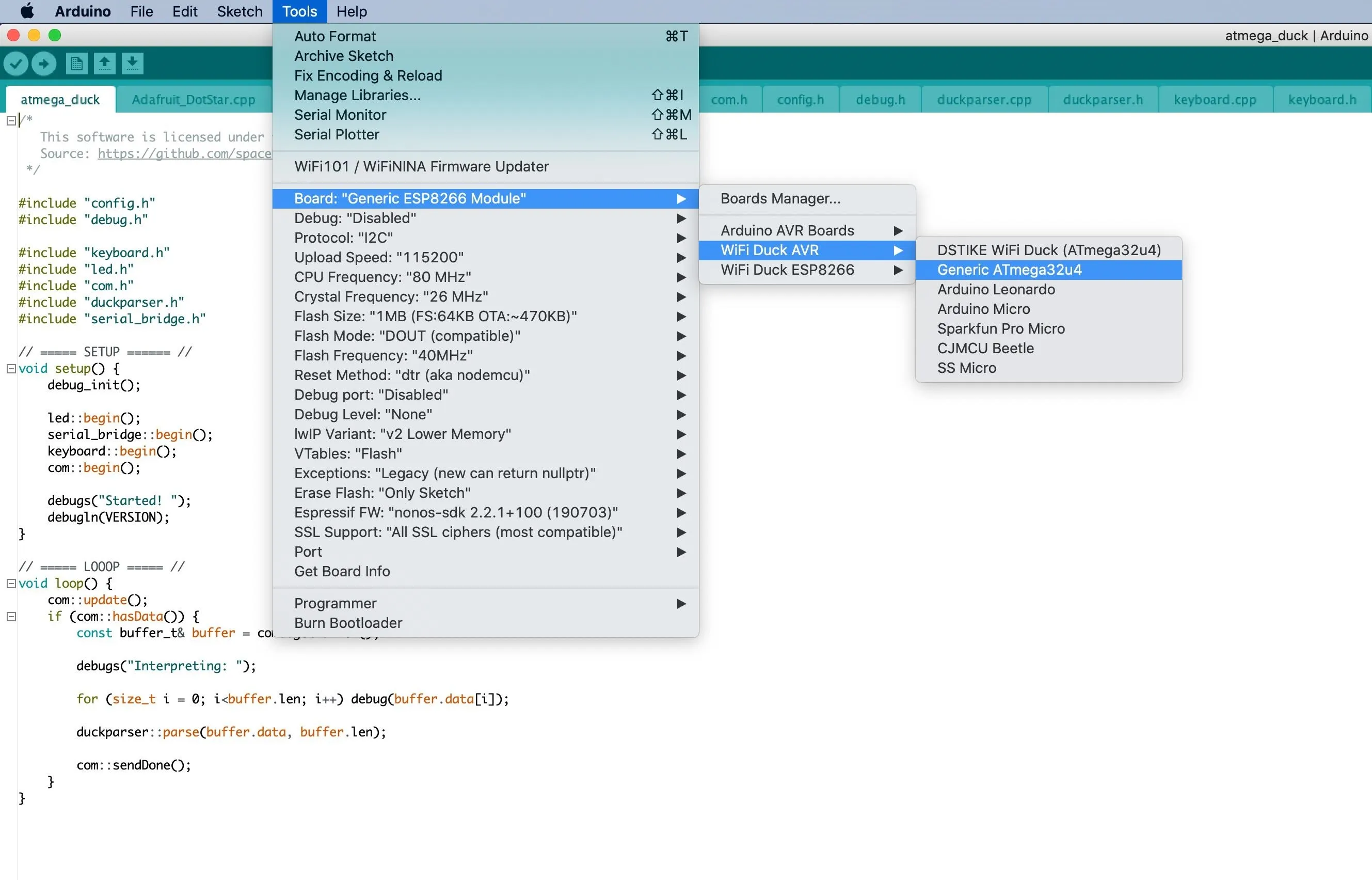Image resolution: width=1372 pixels, height=880 pixels.
Task: Click the Verify checkmark toolbar button
Action: [x=16, y=64]
